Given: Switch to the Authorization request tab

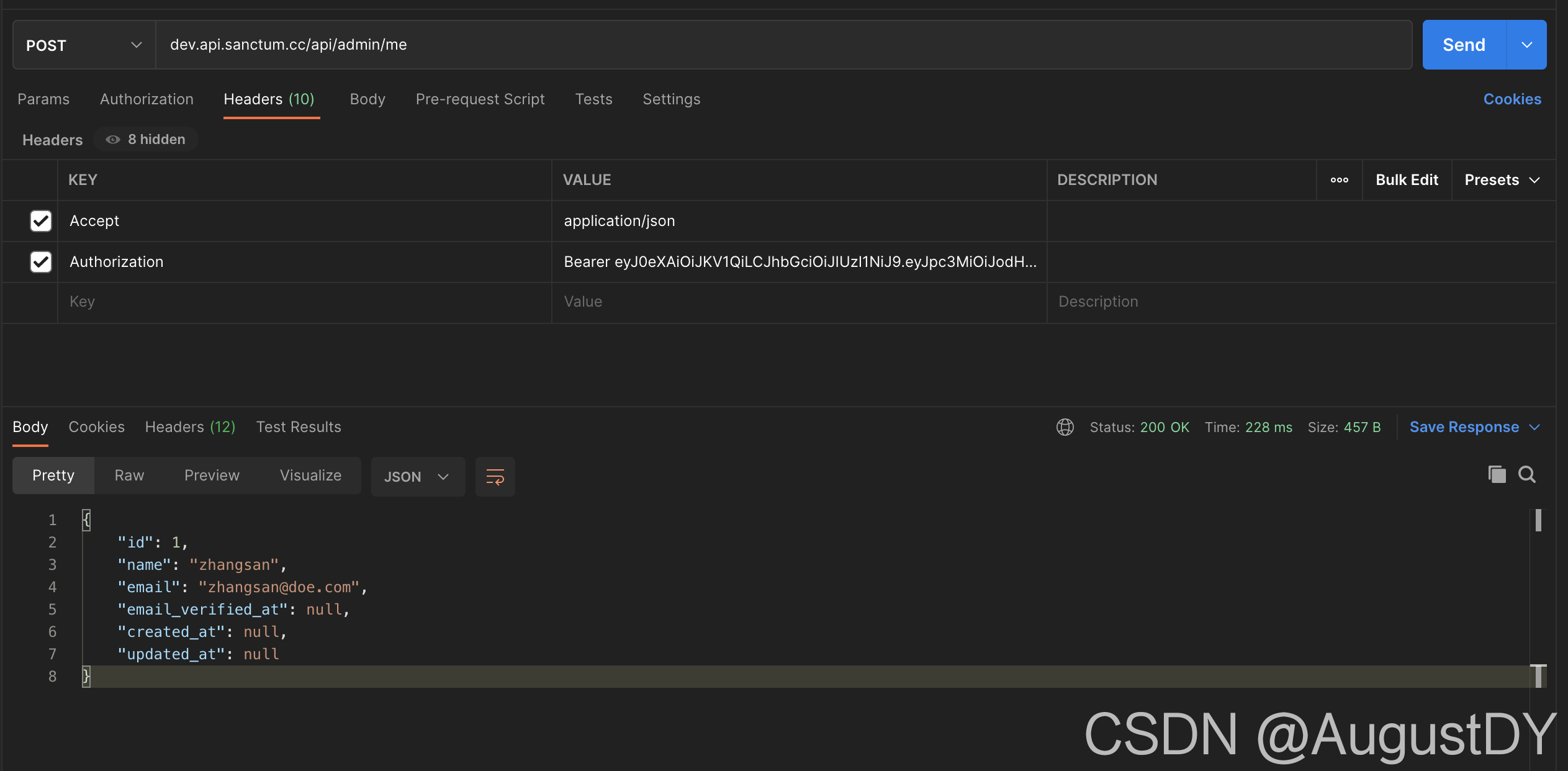Looking at the screenshot, I should [146, 99].
